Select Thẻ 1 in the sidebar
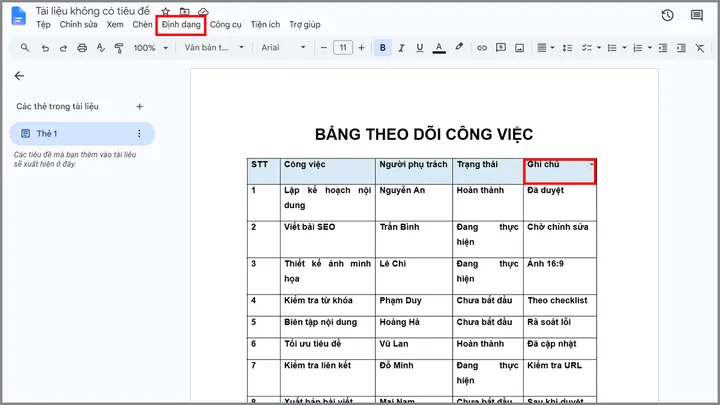720x405 pixels. point(82,134)
